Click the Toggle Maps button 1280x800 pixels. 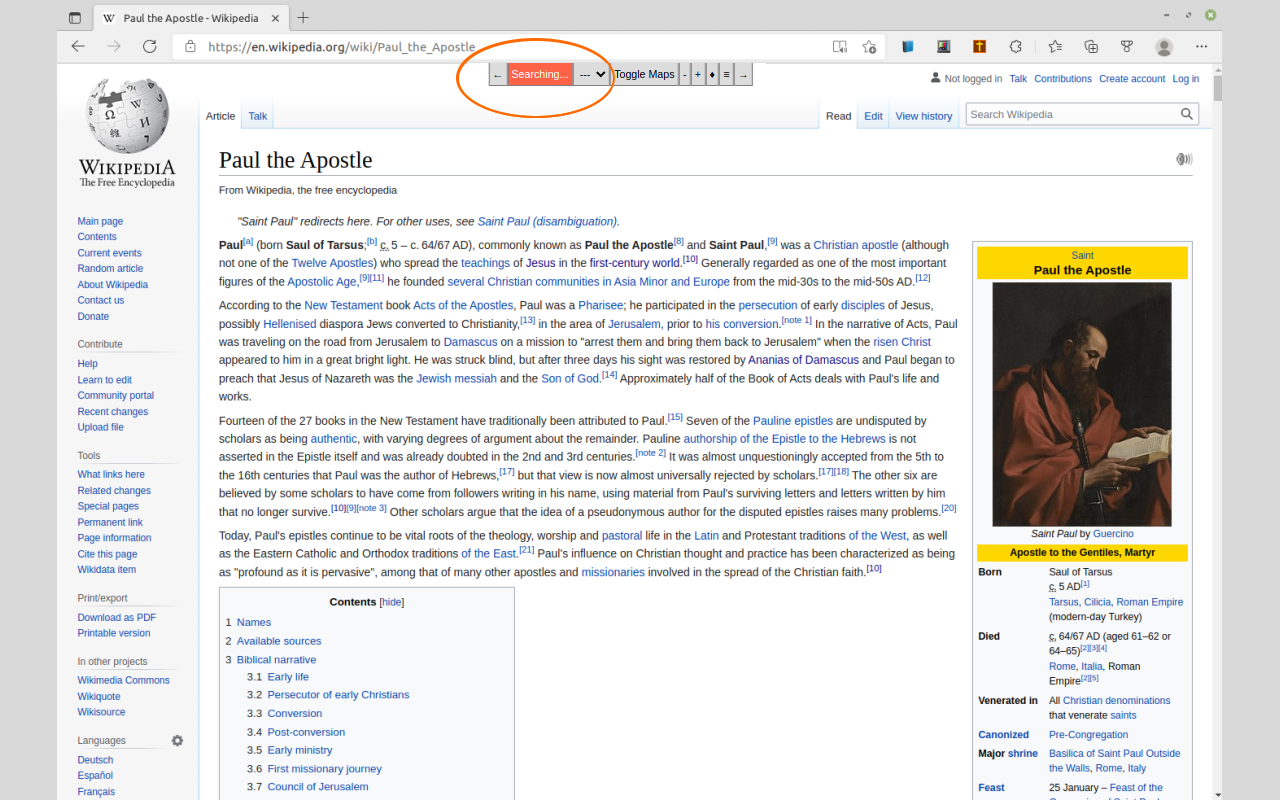(x=644, y=74)
